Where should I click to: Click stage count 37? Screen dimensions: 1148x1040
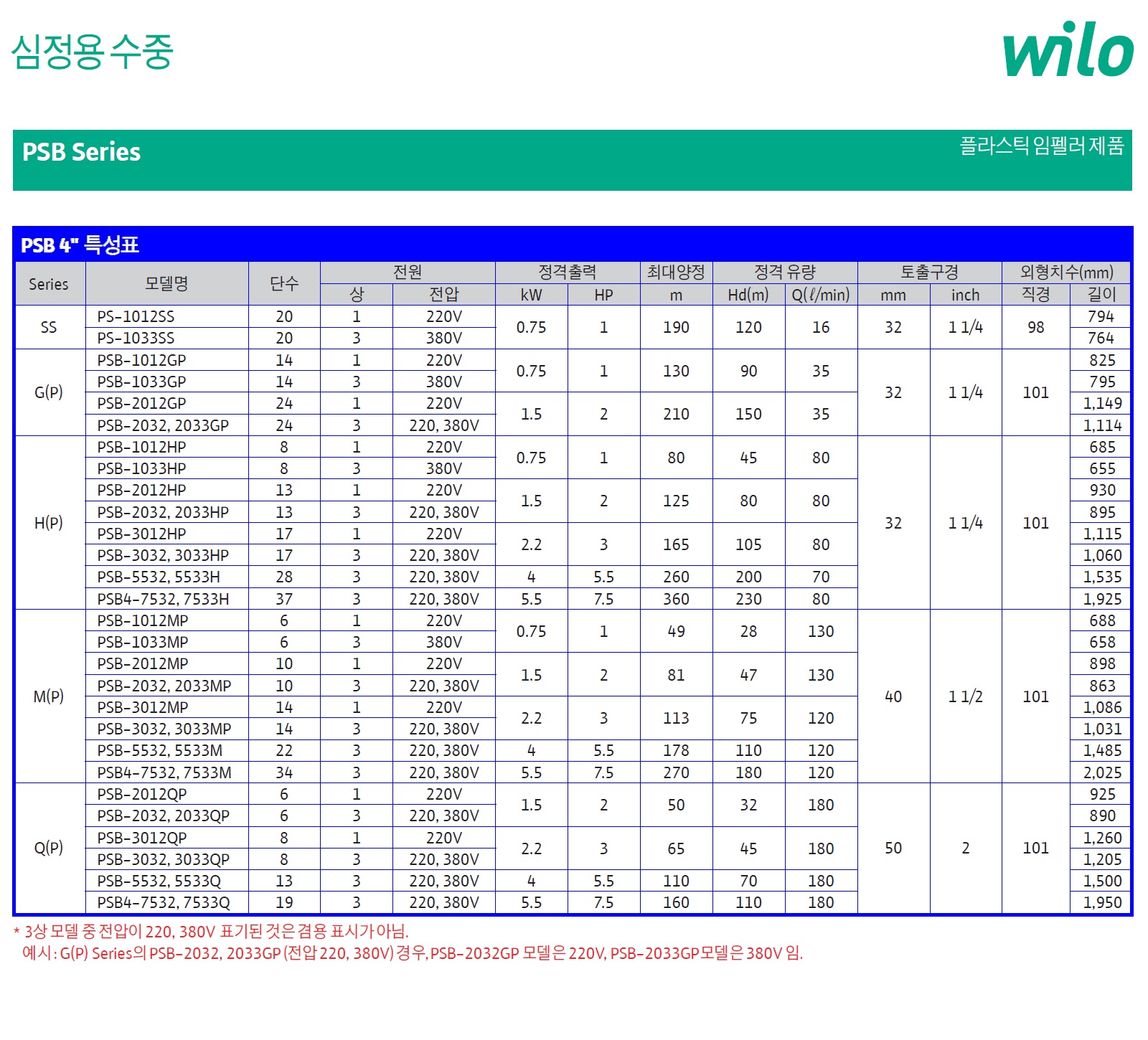(x=284, y=599)
